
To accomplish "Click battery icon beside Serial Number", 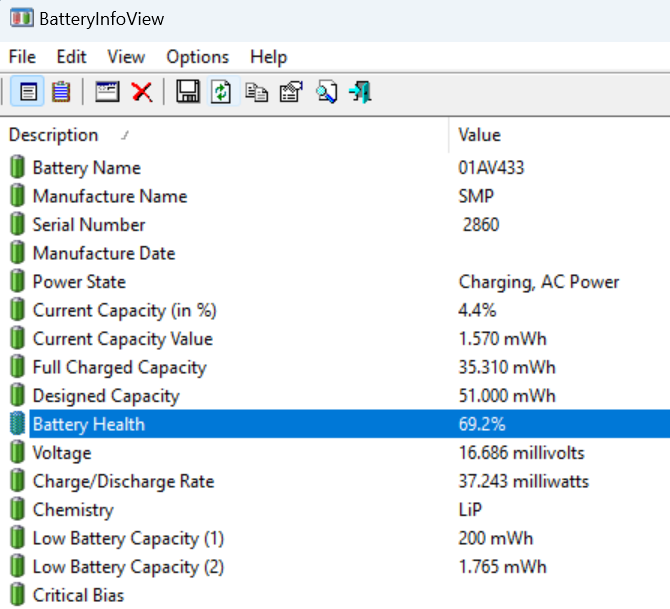I will pyautogui.click(x=17, y=224).
